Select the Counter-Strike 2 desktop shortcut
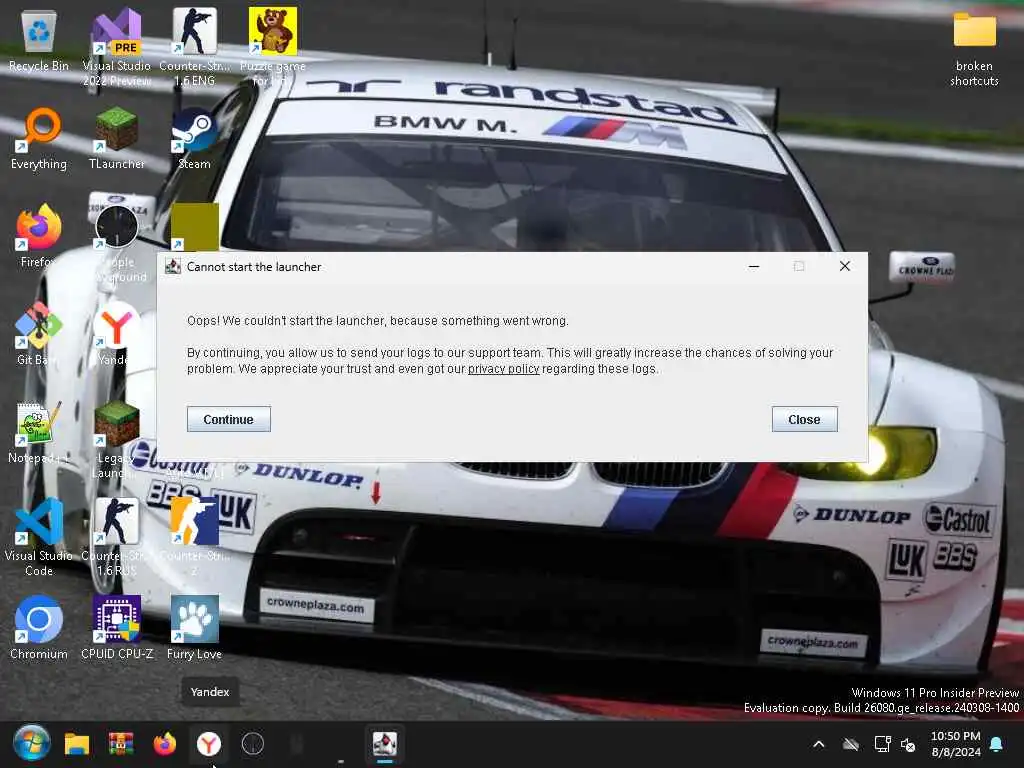Screen dimensions: 1024x768 tap(195, 537)
